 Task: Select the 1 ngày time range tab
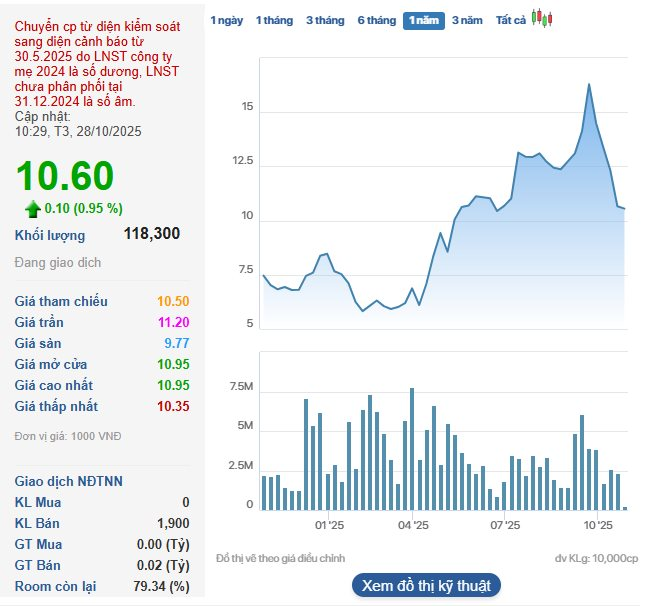pos(226,20)
